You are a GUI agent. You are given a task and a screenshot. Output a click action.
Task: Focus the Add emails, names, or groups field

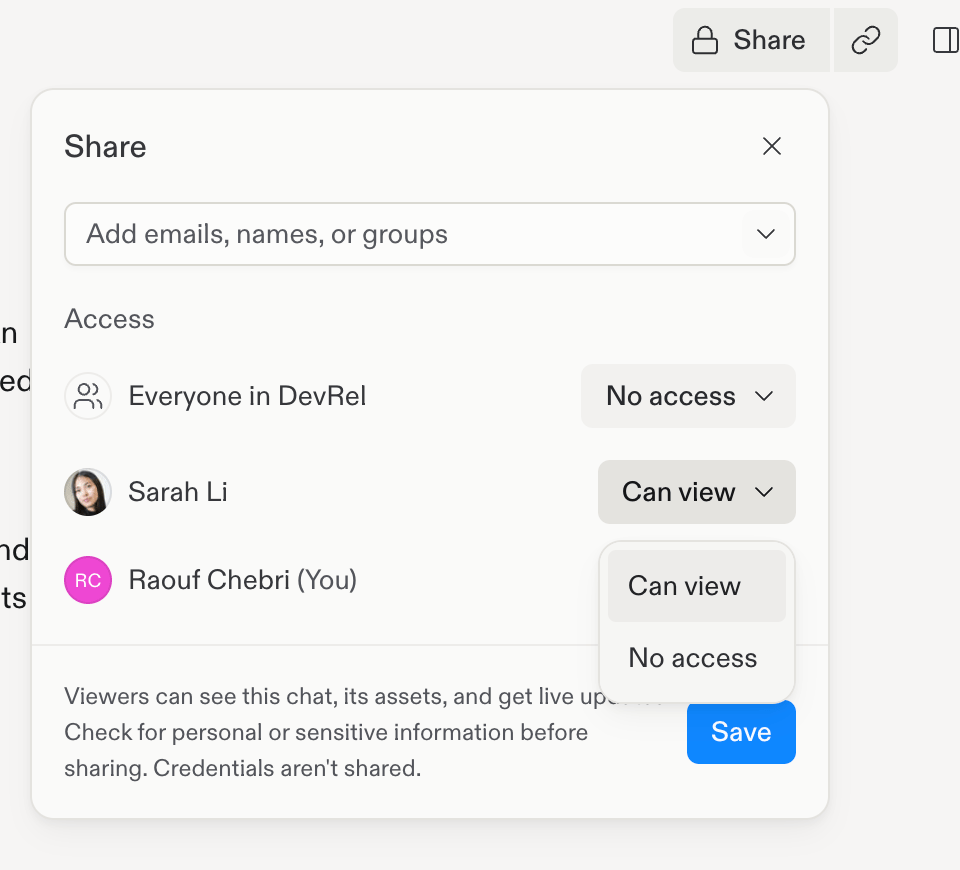click(x=430, y=234)
